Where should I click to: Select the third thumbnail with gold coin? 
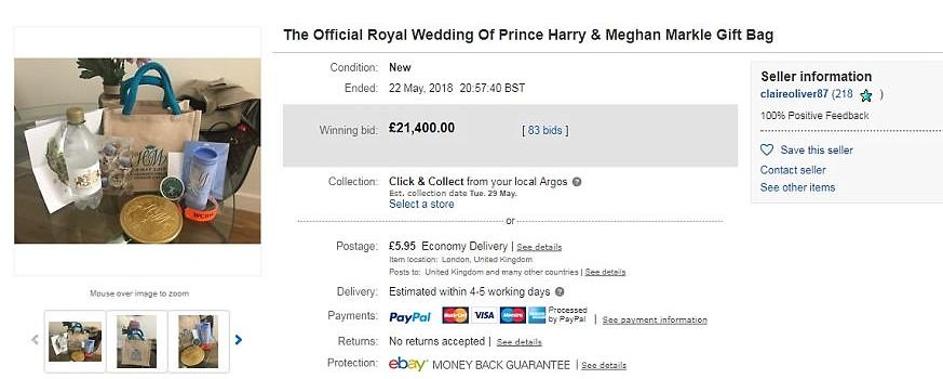click(198, 341)
